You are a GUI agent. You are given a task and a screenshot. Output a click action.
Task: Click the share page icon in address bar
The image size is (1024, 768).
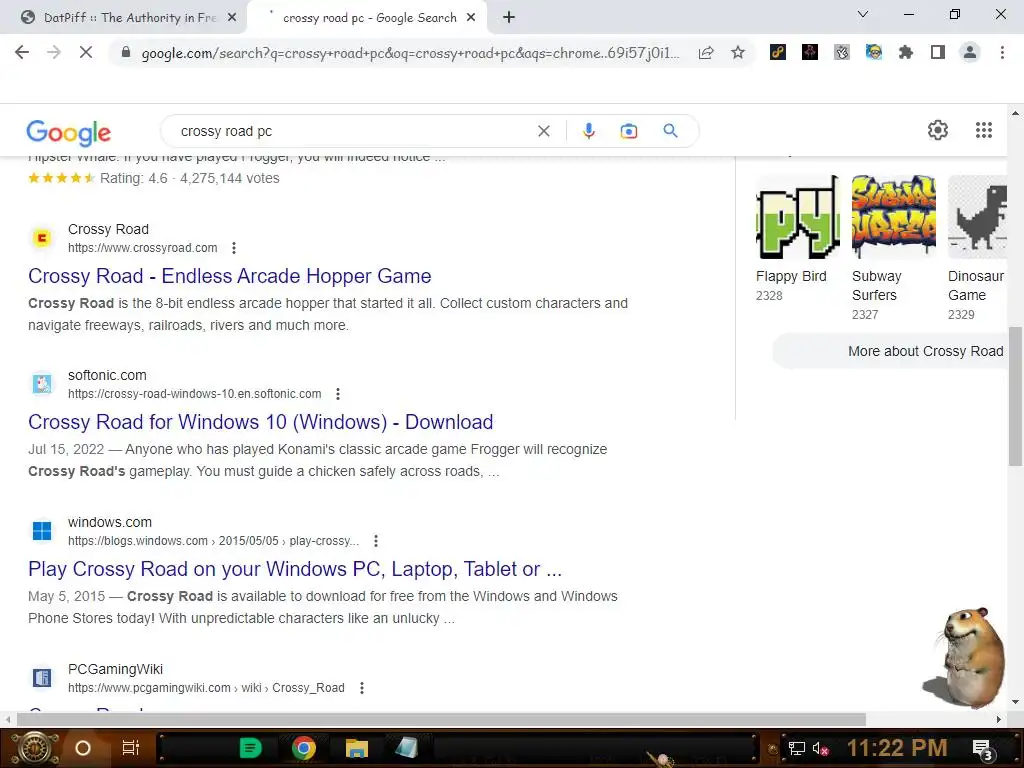tap(706, 53)
